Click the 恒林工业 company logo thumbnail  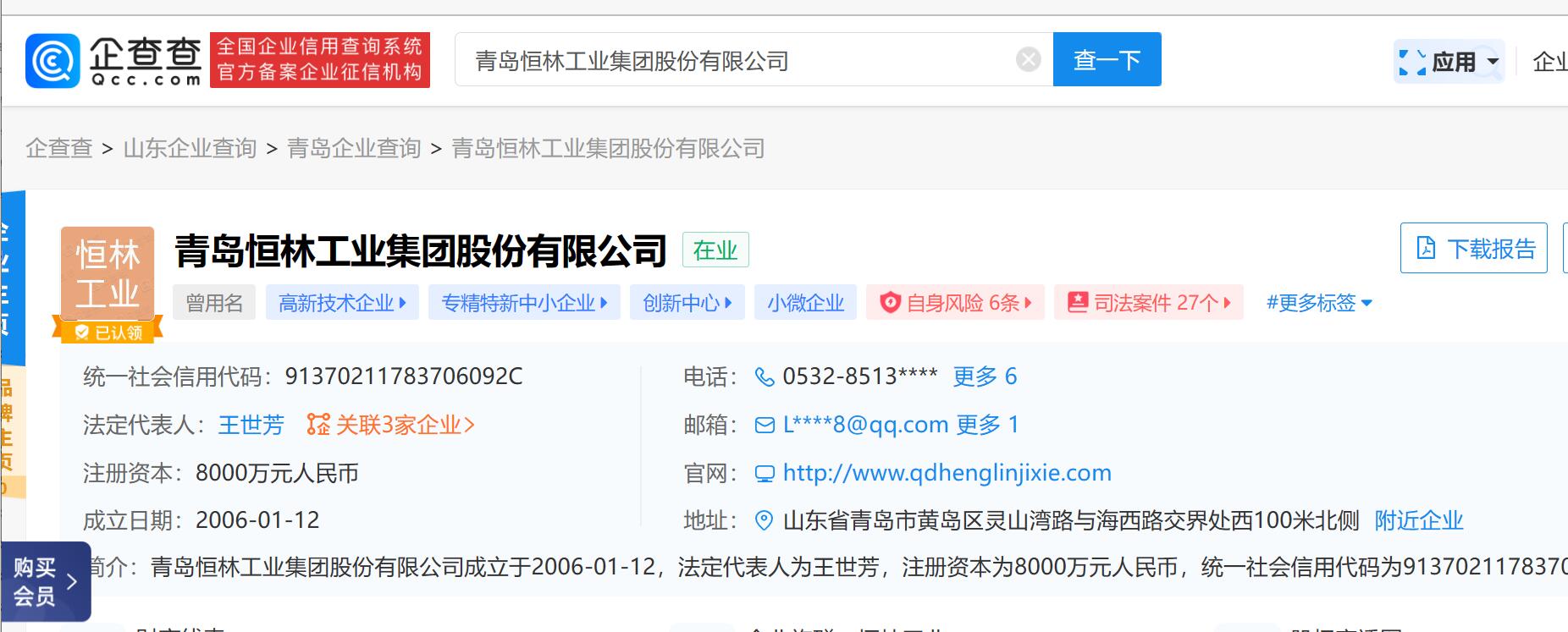[108, 272]
